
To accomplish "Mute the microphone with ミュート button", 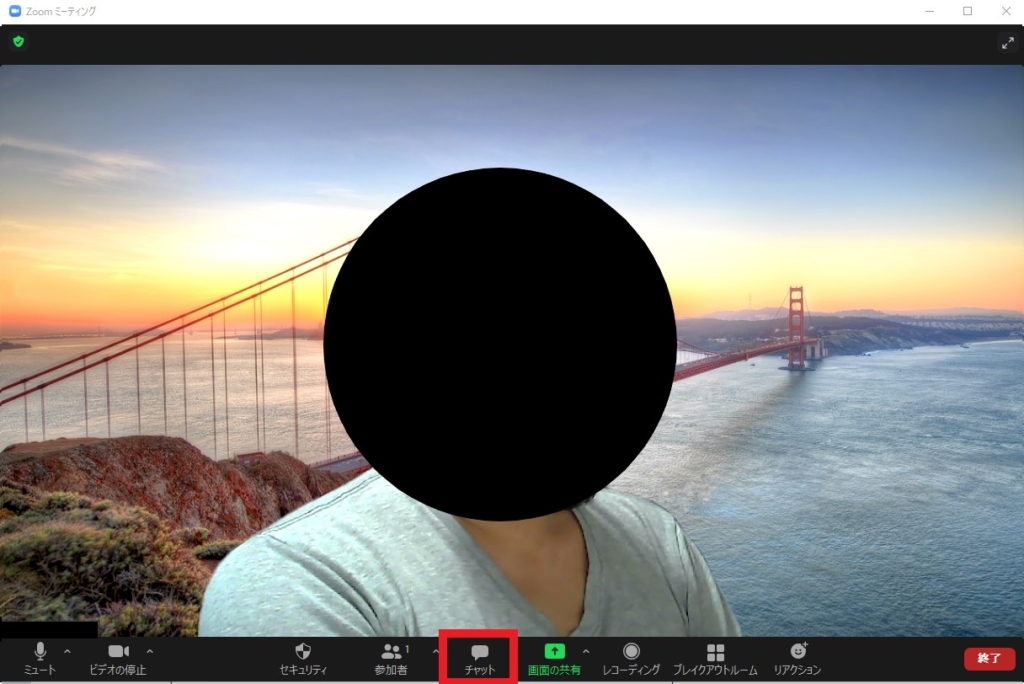I will (x=40, y=659).
